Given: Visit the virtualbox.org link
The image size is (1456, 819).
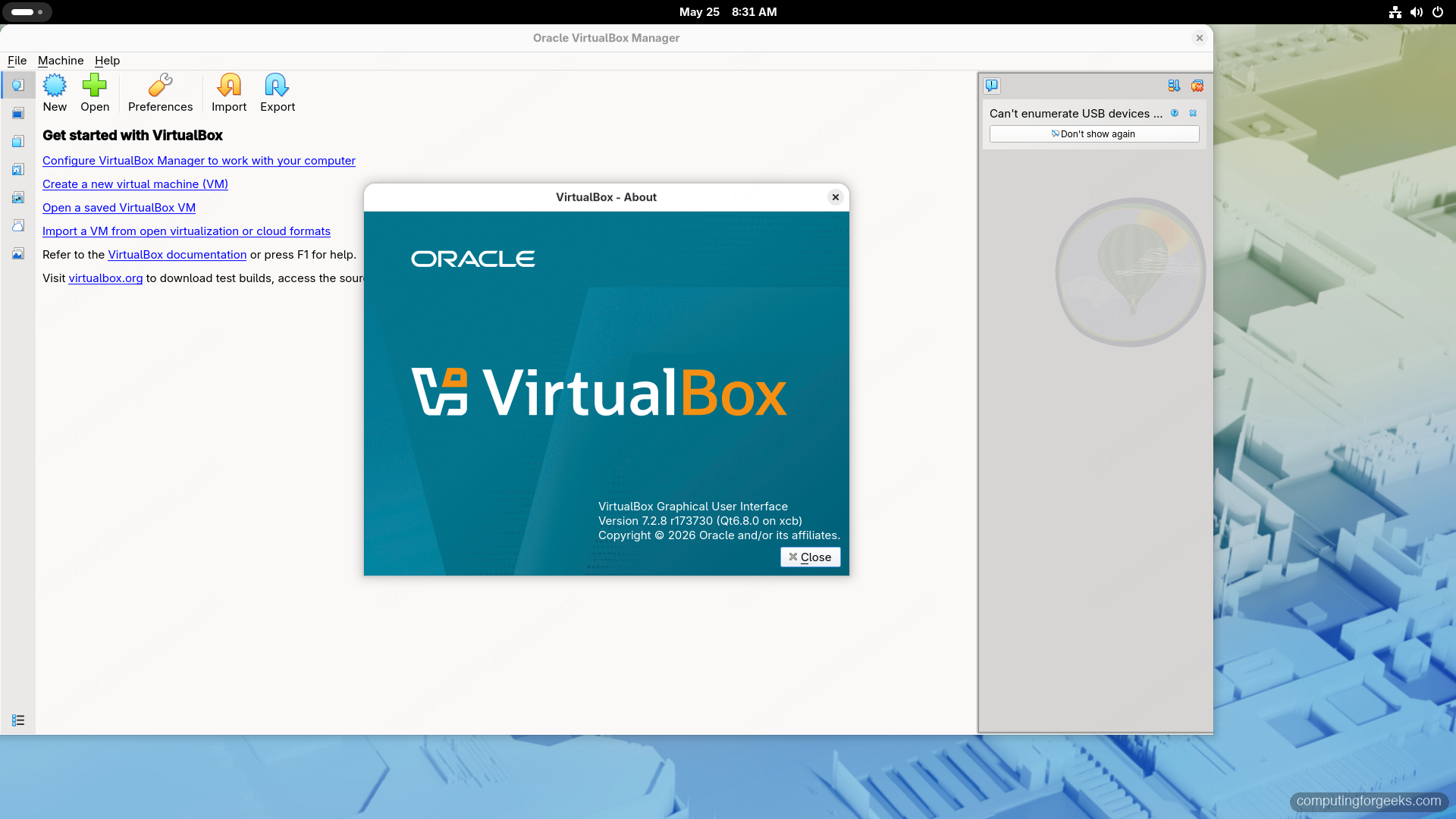Looking at the screenshot, I should 105,278.
